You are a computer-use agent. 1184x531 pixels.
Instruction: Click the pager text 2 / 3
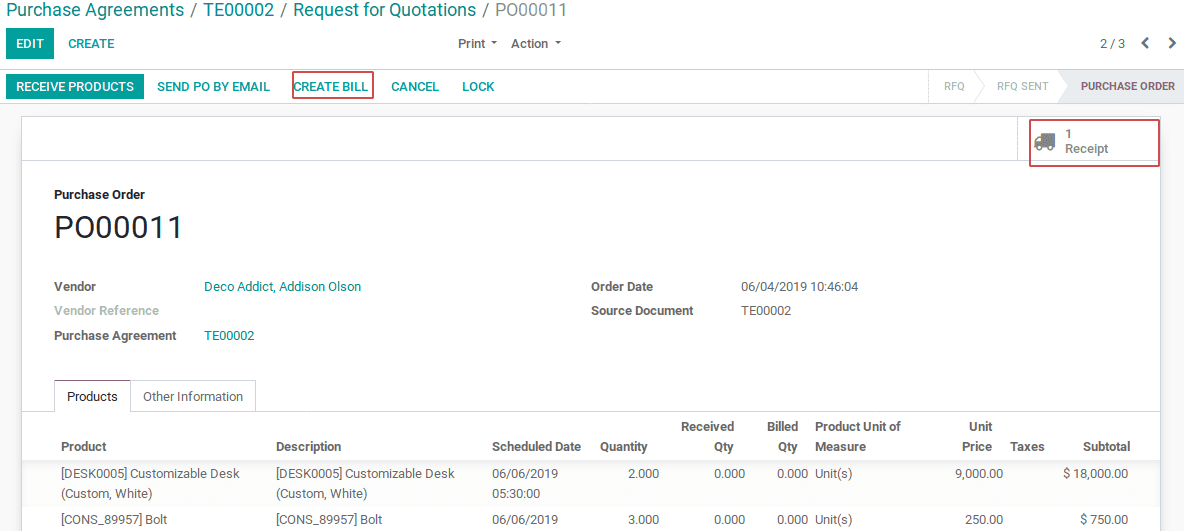pyautogui.click(x=1112, y=44)
